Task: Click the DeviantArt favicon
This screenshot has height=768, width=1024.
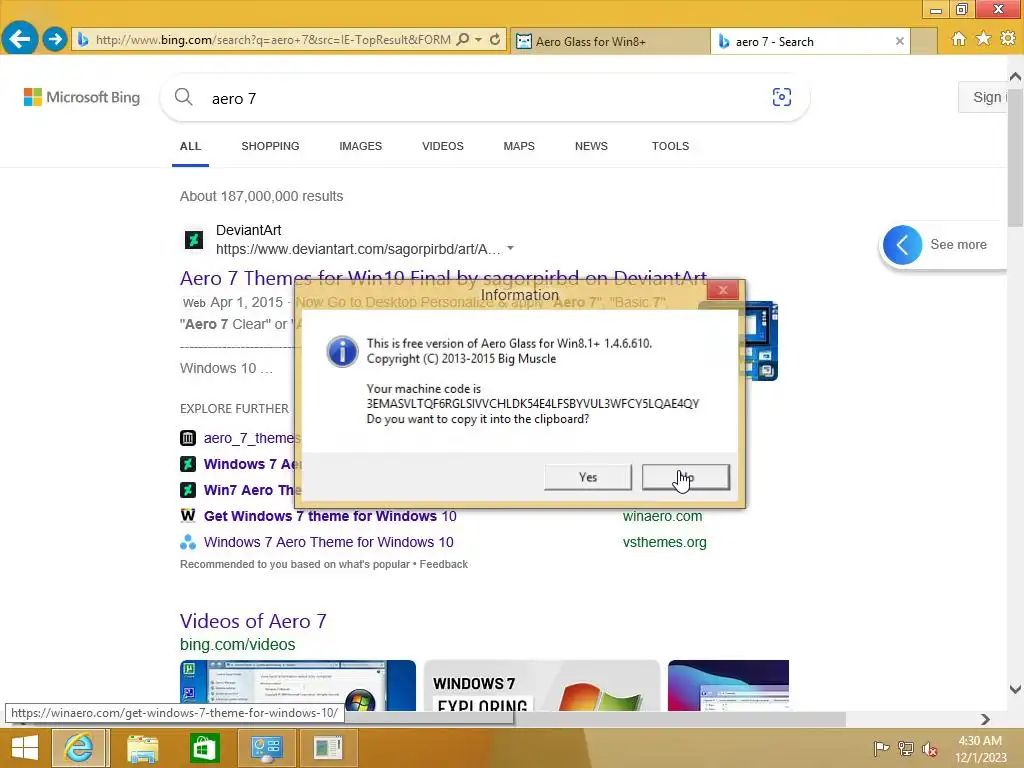Action: (x=193, y=240)
